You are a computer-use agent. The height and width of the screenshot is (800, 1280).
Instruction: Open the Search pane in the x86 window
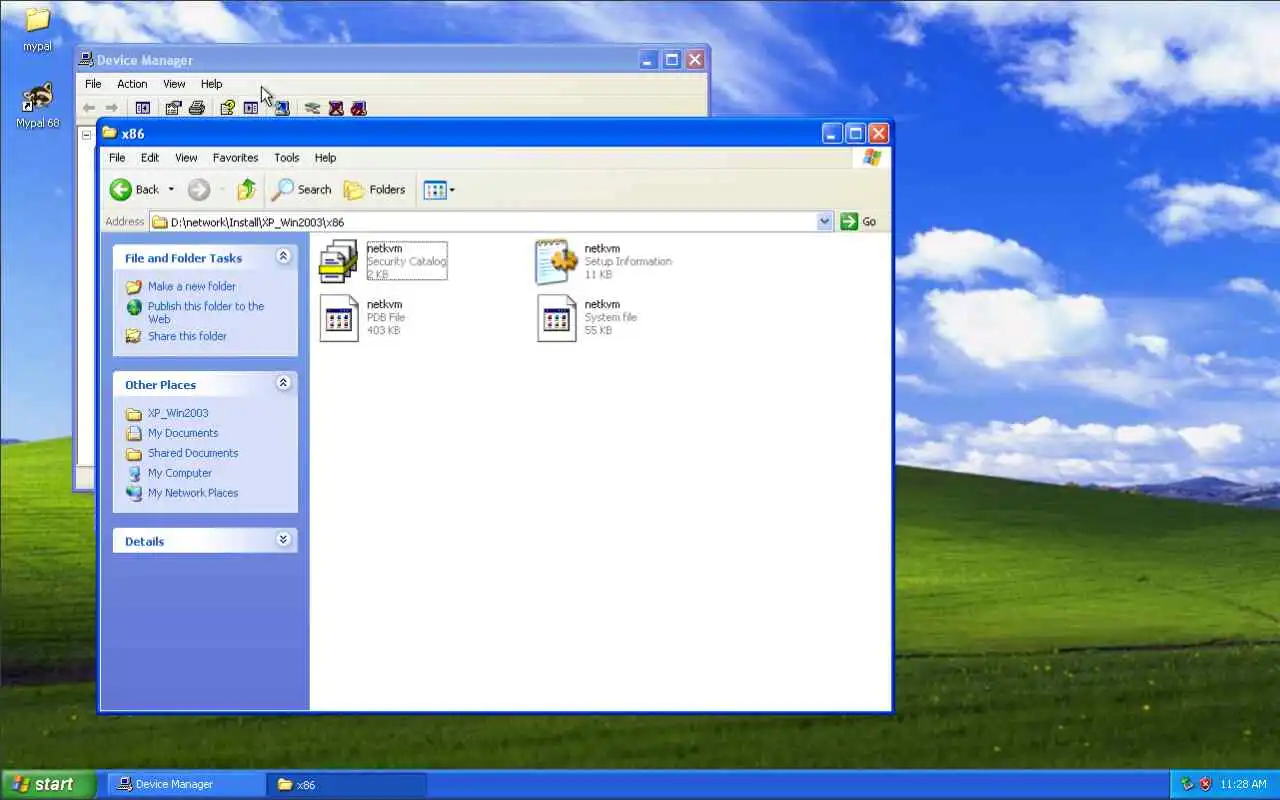point(302,189)
